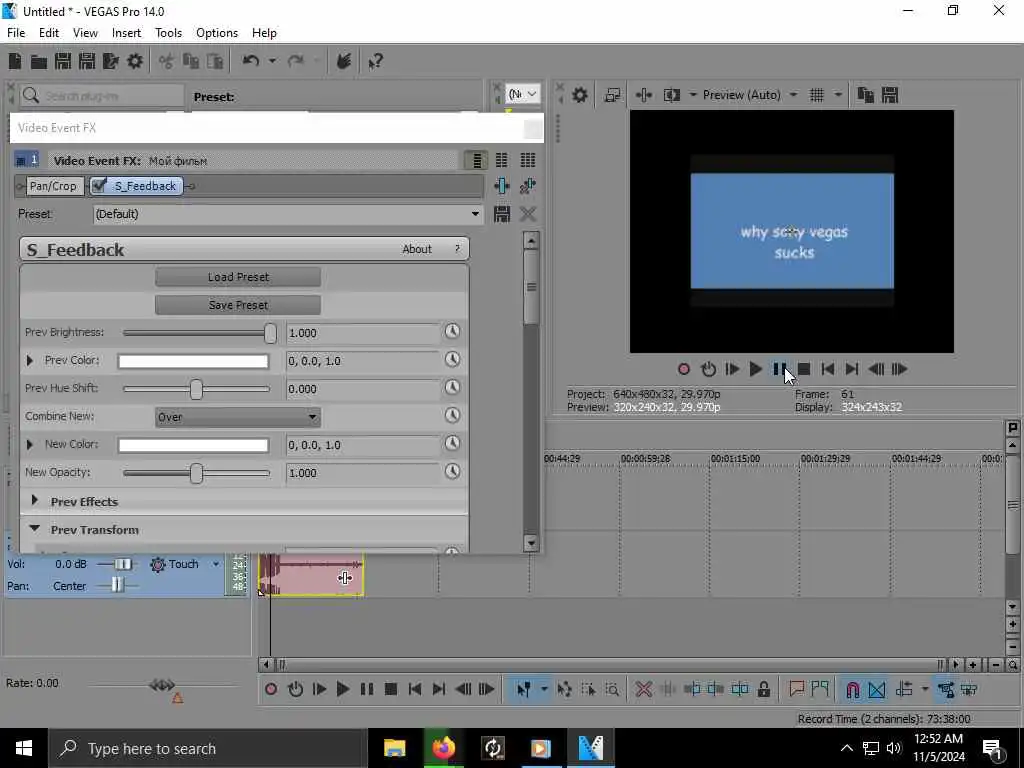This screenshot has width=1024, height=768.
Task: Click the S_Feedback question mark help button
Action: (457, 249)
